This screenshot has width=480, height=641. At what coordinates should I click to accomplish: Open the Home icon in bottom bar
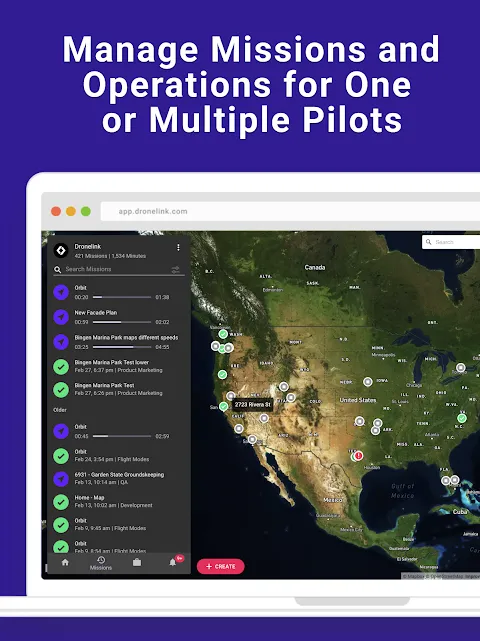[x=65, y=563]
